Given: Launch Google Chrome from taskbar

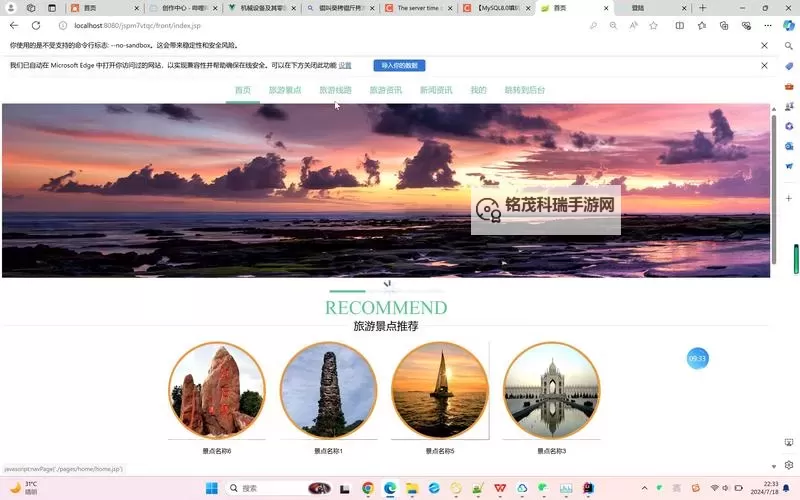Looking at the screenshot, I should tap(368, 488).
